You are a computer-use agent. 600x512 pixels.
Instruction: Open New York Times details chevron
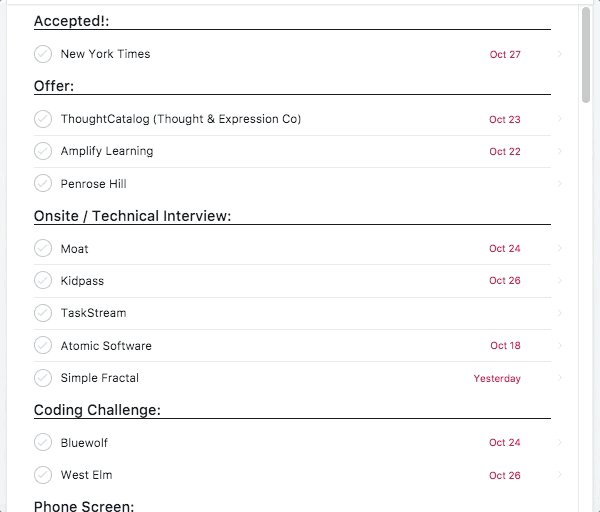pos(560,54)
